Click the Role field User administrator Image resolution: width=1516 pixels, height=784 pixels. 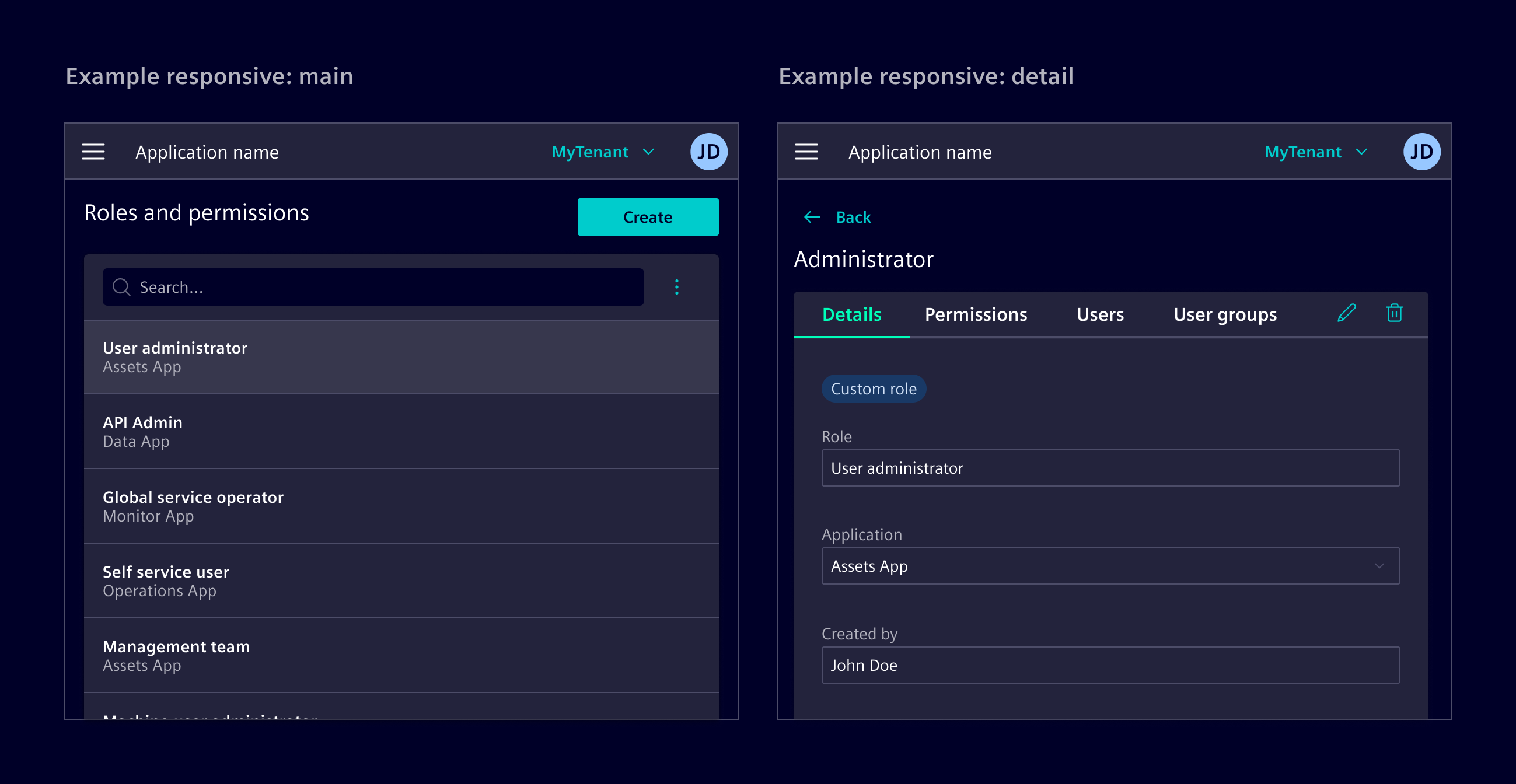point(1110,468)
